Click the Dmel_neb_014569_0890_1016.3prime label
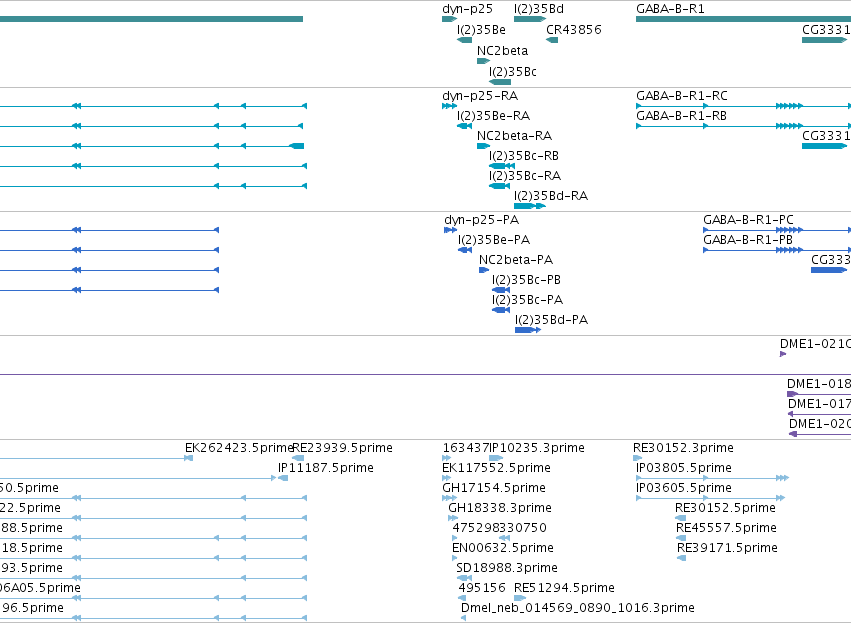851x623 pixels. [578, 608]
